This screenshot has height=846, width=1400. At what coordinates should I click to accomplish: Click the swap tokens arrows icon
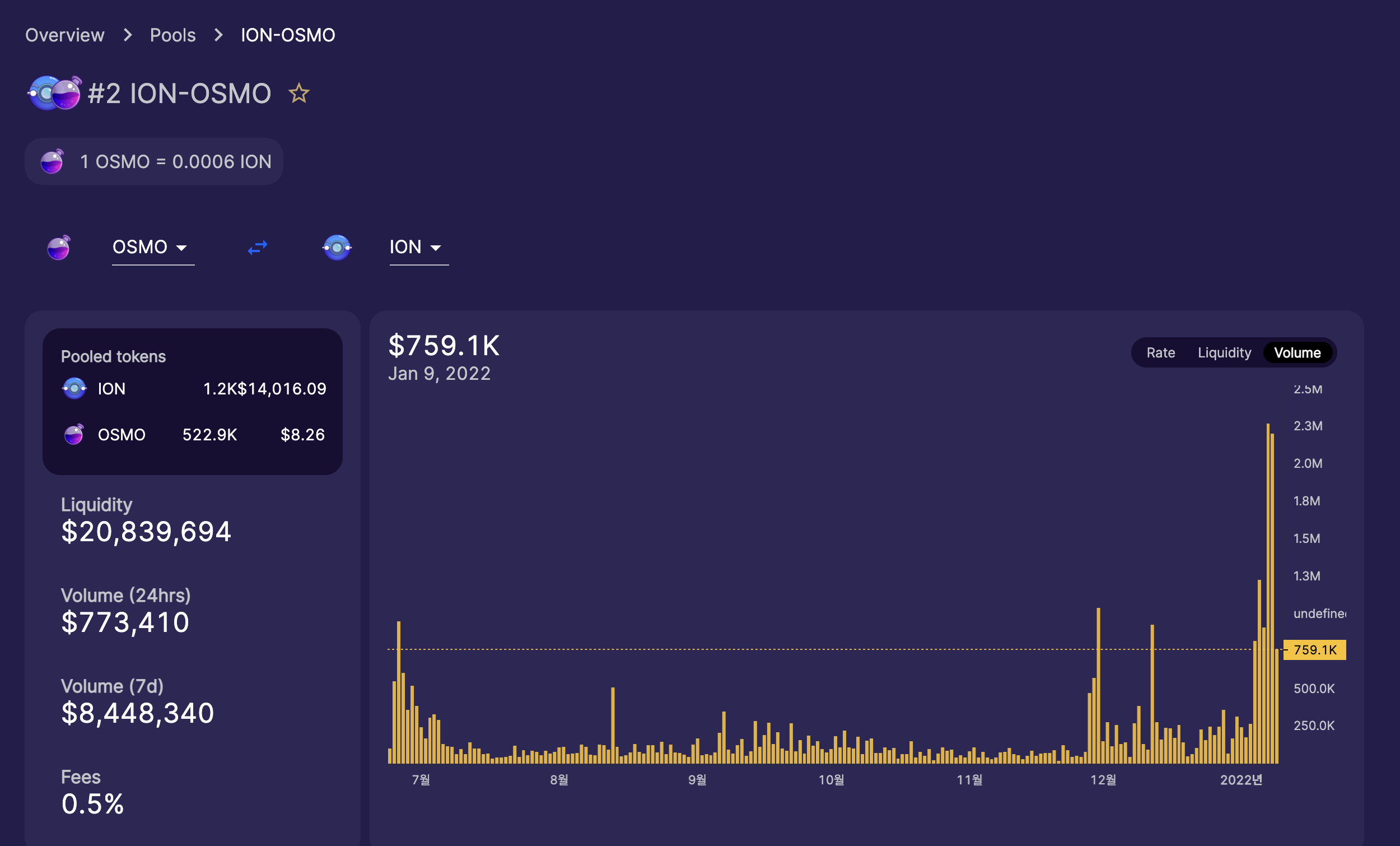[258, 247]
